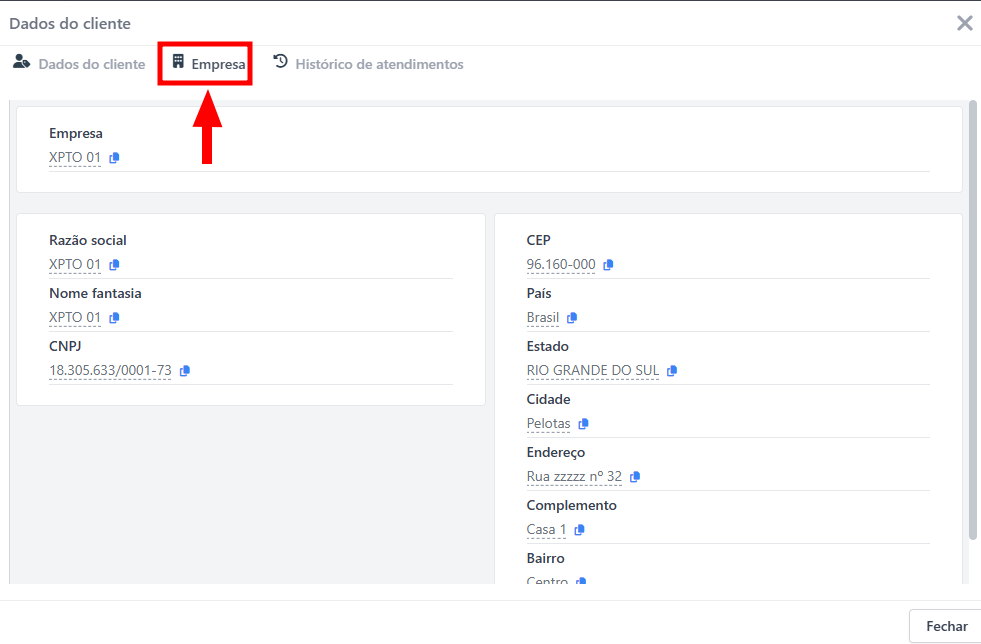The width and height of the screenshot is (981, 644).
Task: Copy the Cidade value Pelotas
Action: pos(583,424)
